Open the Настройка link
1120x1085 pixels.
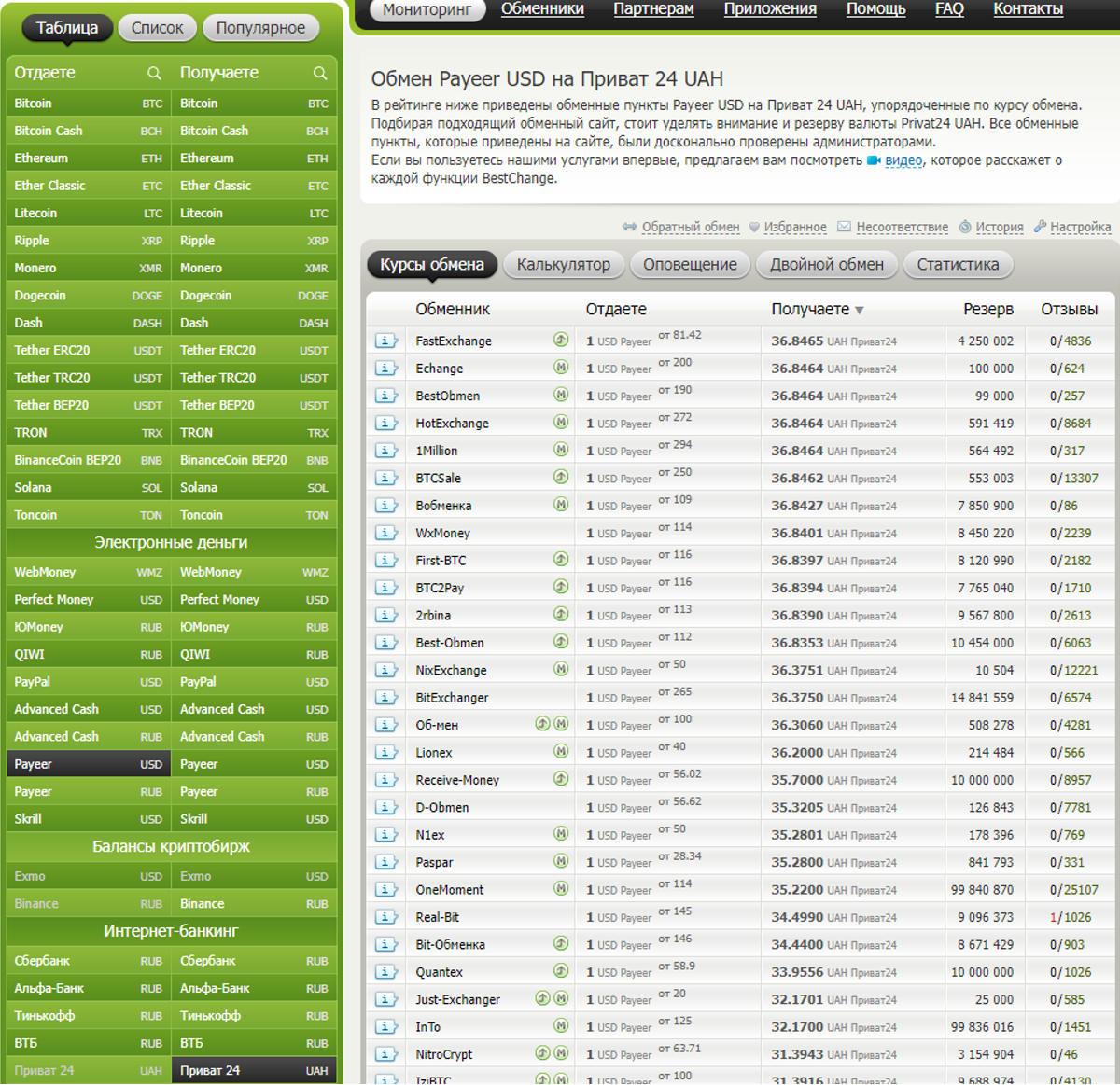tap(1080, 227)
